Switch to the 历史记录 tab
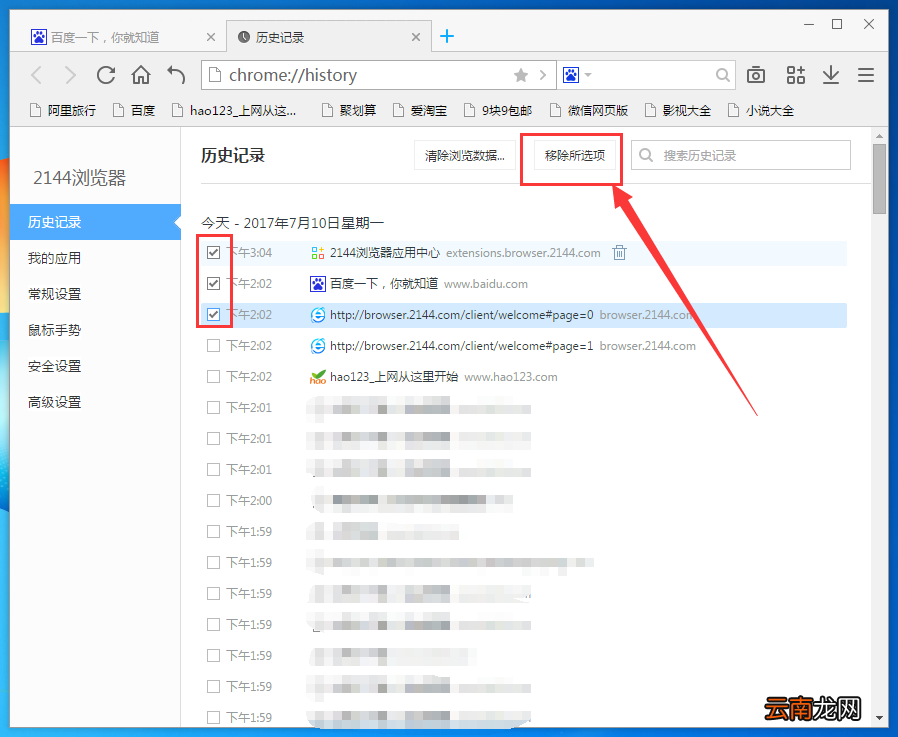Screen dimensions: 898x737 pyautogui.click(x=329, y=37)
